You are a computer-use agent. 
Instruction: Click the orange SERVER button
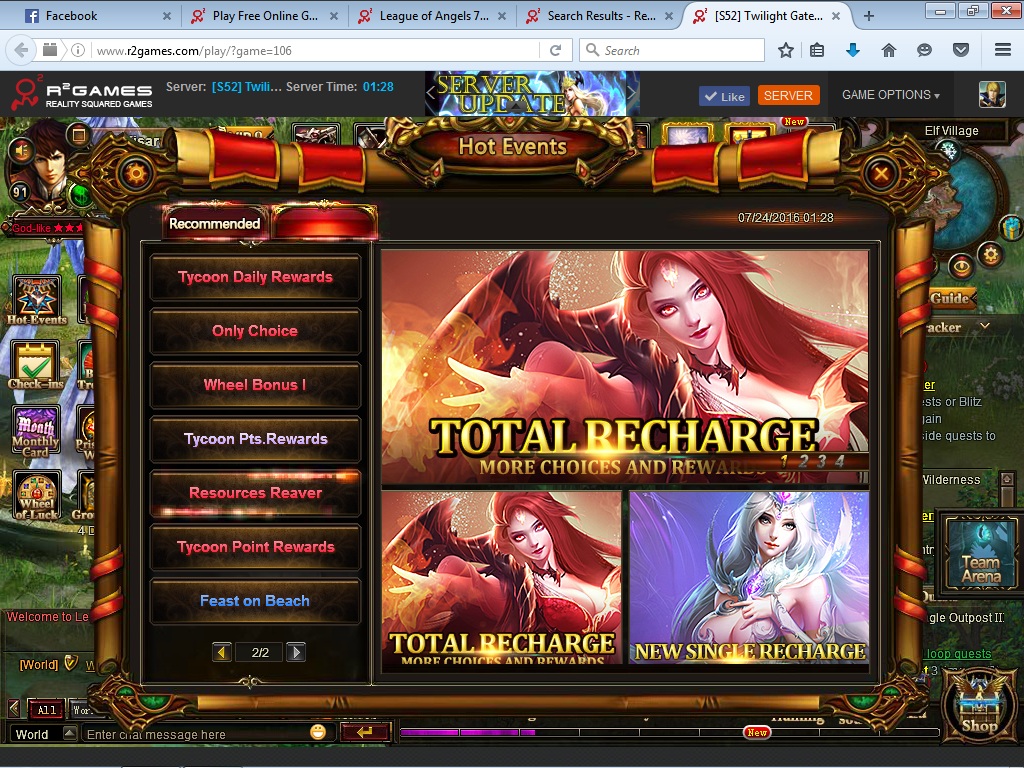coord(788,96)
